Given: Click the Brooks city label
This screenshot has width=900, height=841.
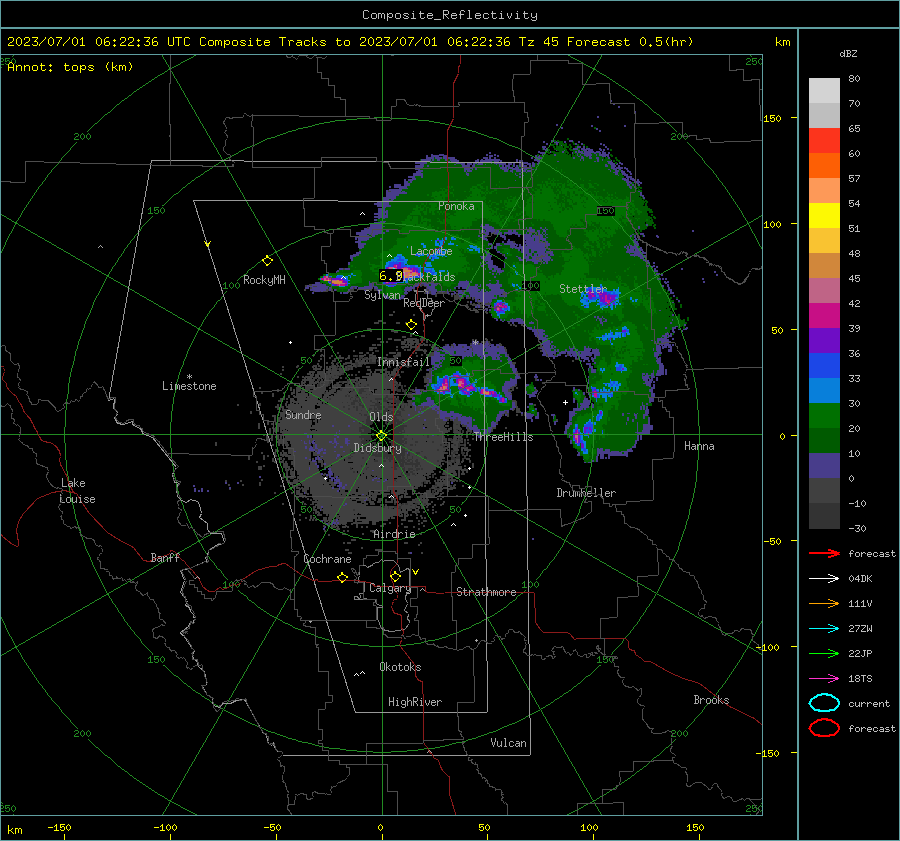Looking at the screenshot, I should (711, 700).
